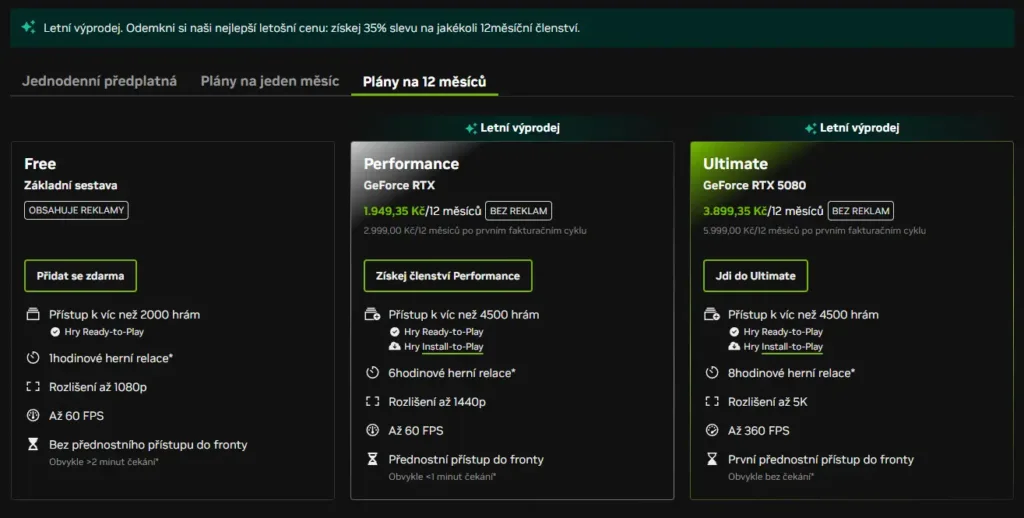
Task: Click Letní výprodej label above Ultimate card
Action: (x=859, y=128)
